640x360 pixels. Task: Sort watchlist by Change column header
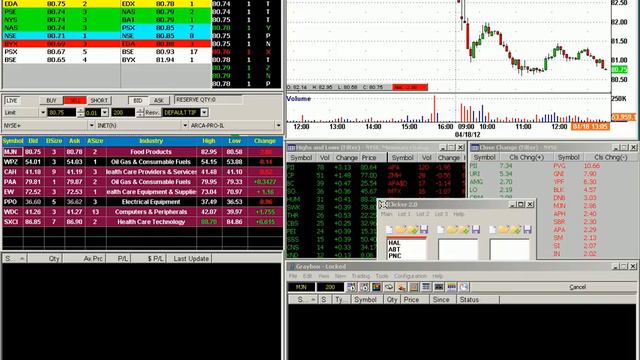264,141
